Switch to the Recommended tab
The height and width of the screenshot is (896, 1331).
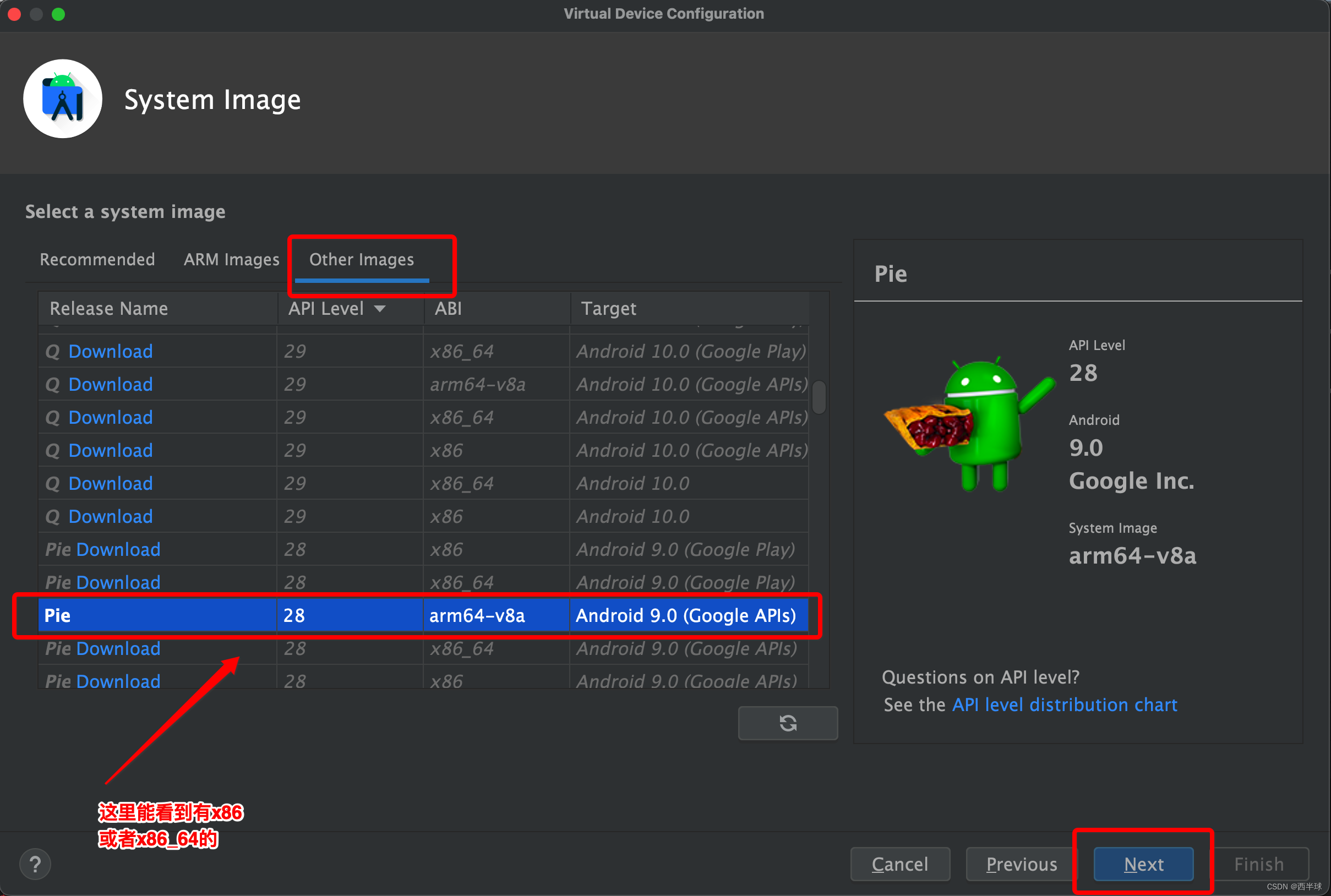tap(97, 259)
